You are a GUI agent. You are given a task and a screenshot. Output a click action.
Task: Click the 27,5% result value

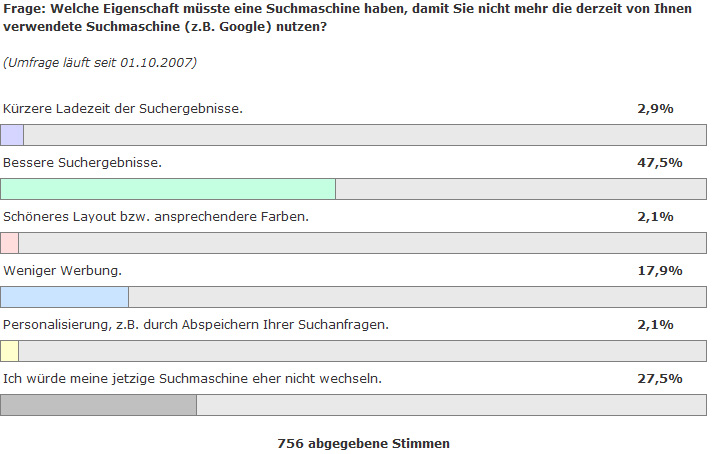pos(659,378)
